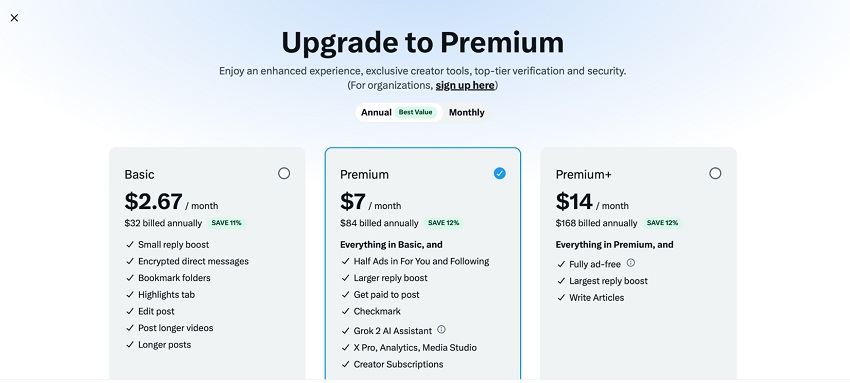
Task: Switch to Monthly billing
Action: click(x=467, y=113)
